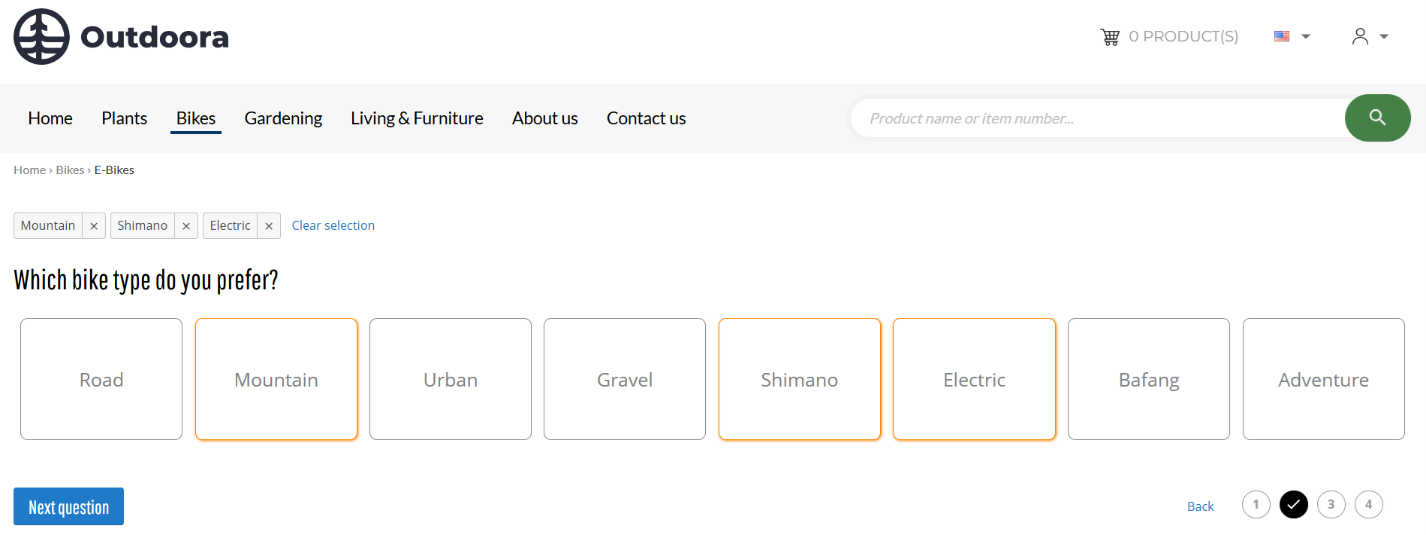Click the Outdoora tree logo icon
Screen dimensions: 1426x535
(x=42, y=37)
